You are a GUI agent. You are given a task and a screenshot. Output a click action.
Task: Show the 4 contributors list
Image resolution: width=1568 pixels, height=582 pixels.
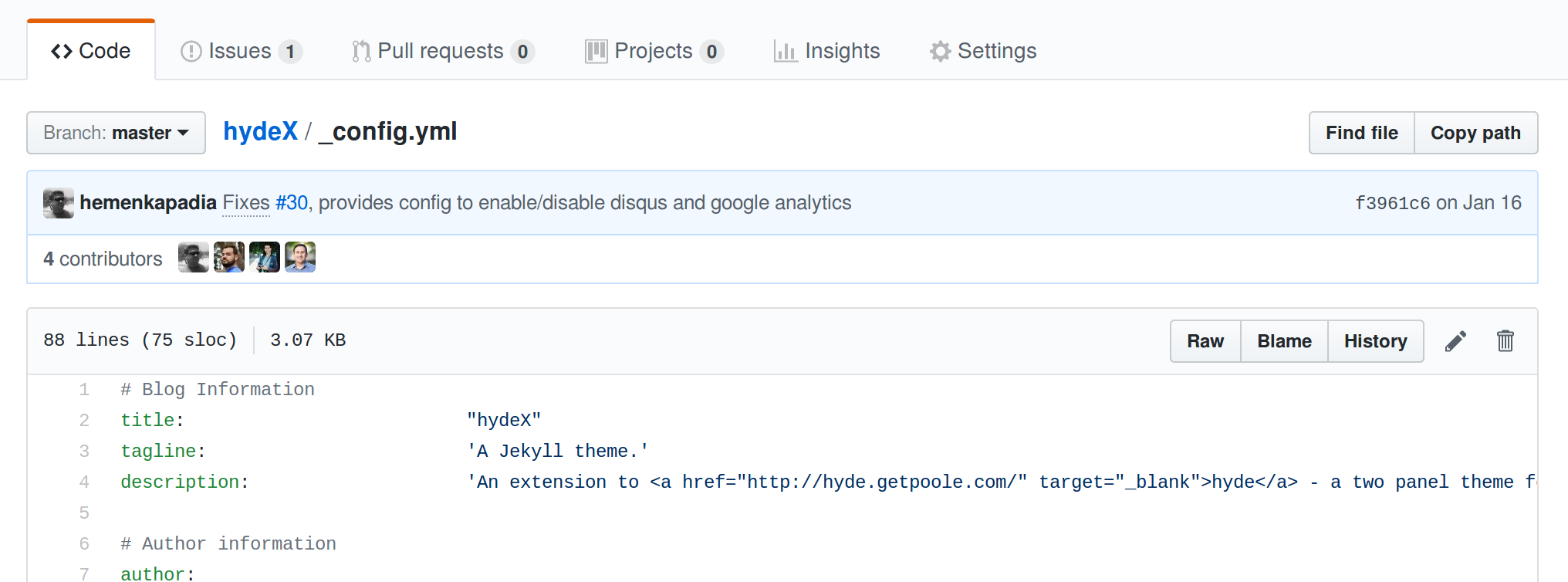pyautogui.click(x=103, y=259)
